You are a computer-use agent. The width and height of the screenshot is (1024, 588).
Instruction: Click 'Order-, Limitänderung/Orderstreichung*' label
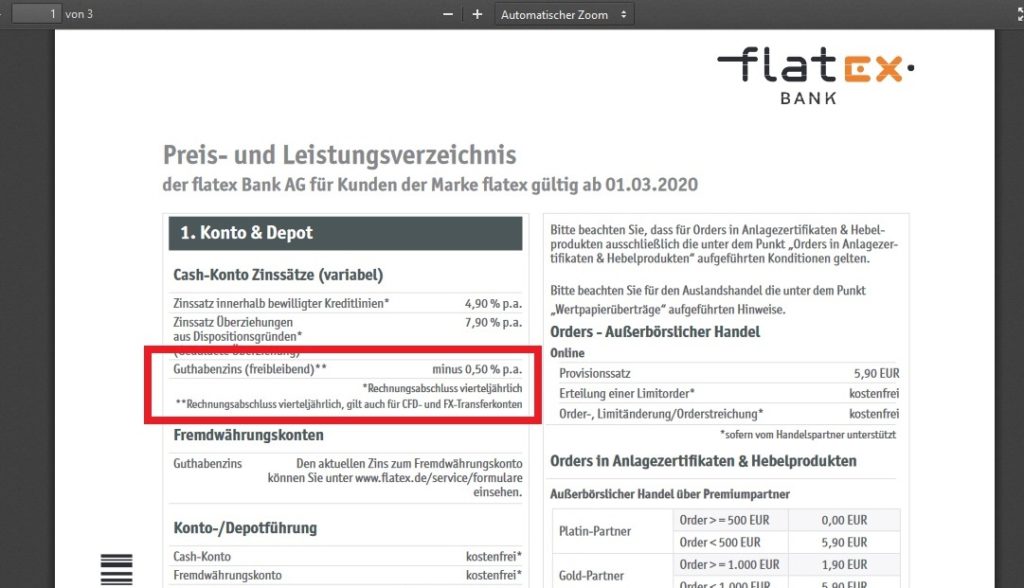661,414
